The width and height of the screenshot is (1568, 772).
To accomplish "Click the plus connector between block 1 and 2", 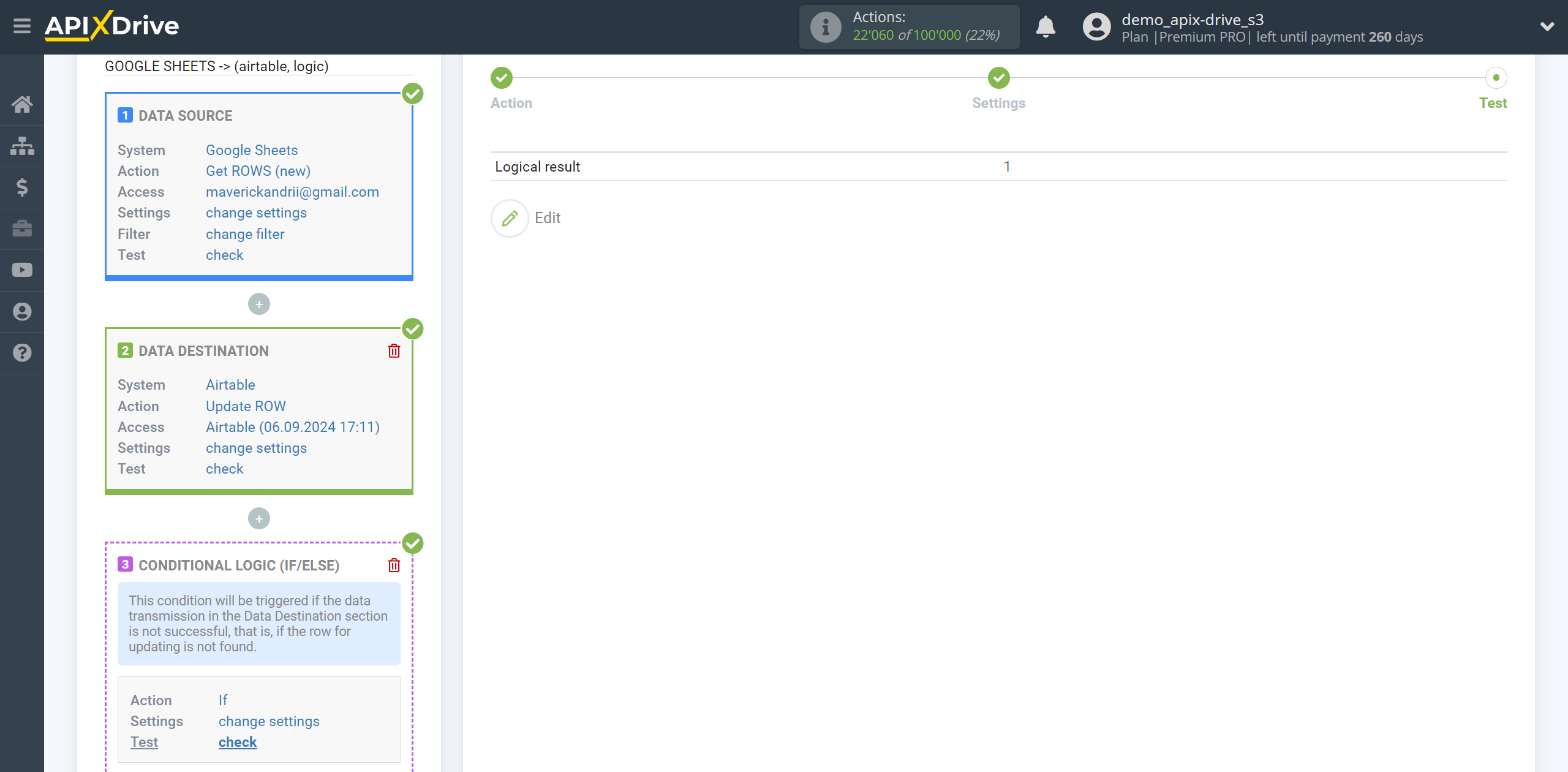I will tap(259, 304).
